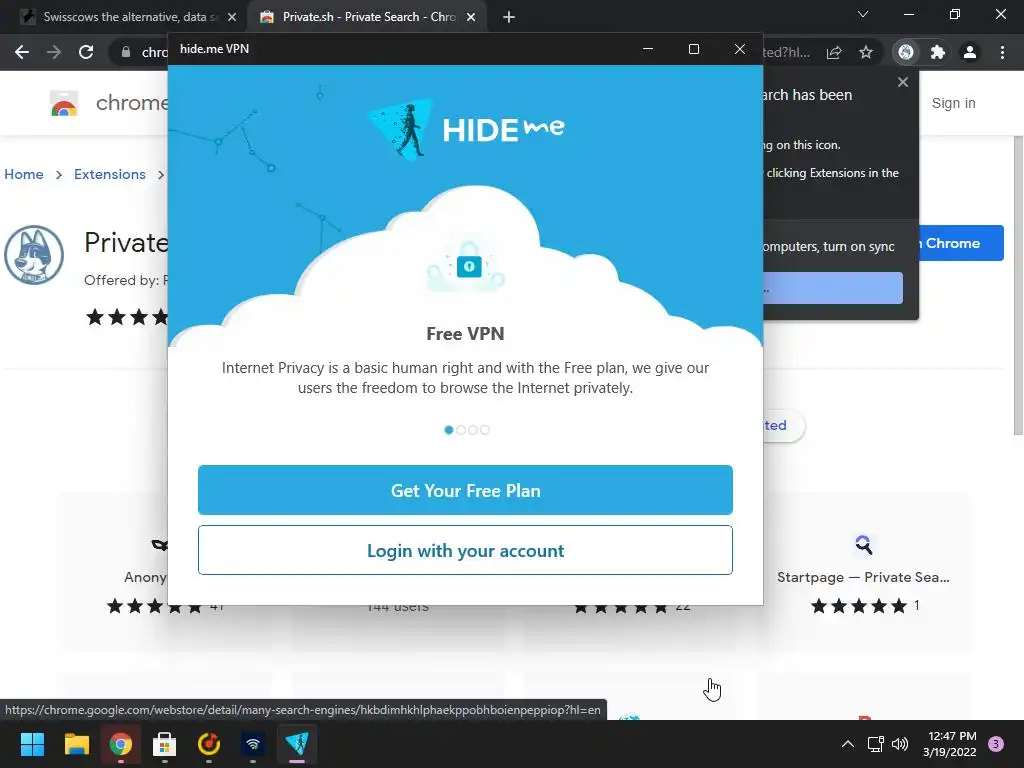The width and height of the screenshot is (1024, 768).
Task: Expand hidden system tray icons
Action: 848,744
